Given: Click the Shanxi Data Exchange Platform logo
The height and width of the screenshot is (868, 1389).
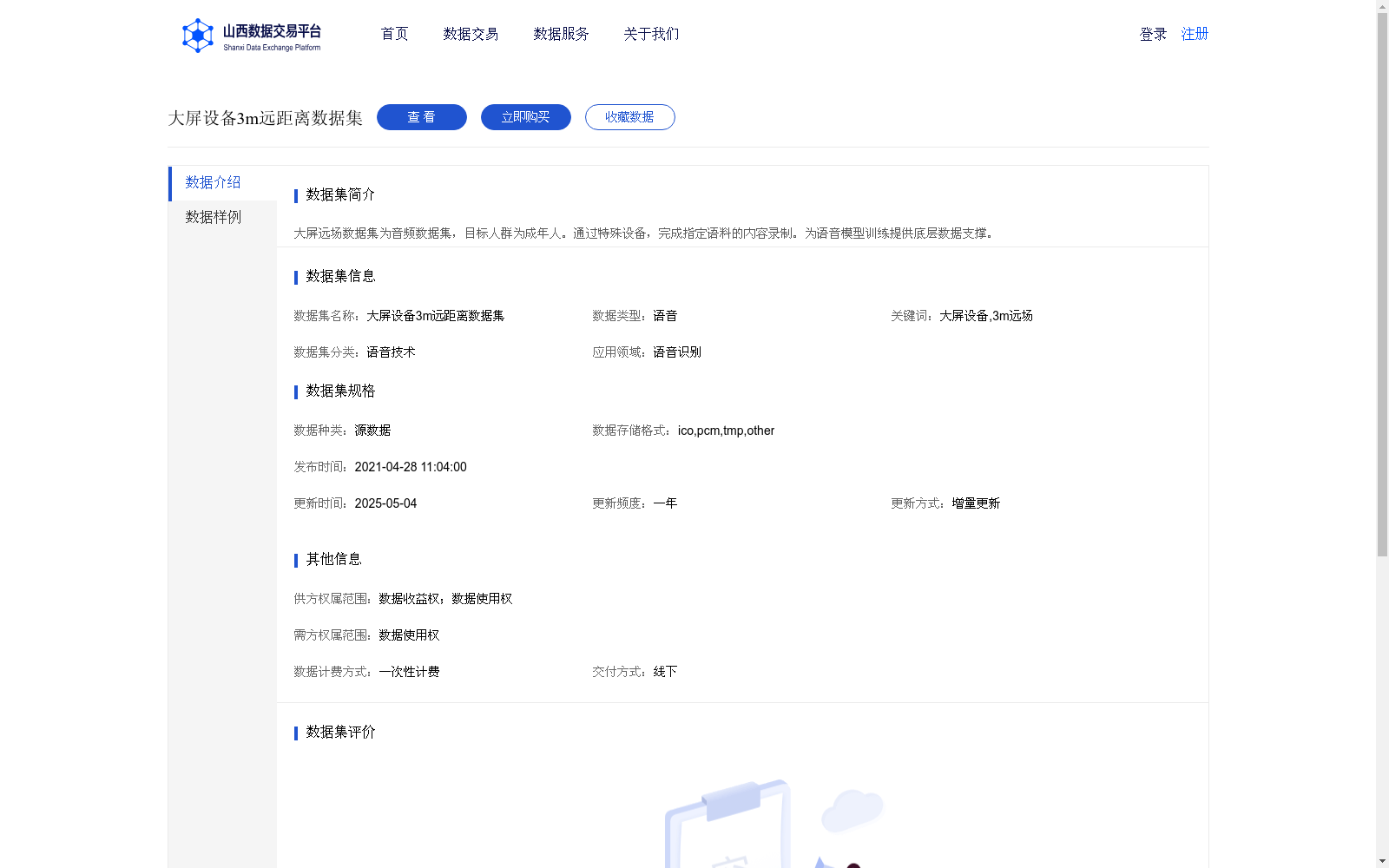Looking at the screenshot, I should 251,36.
